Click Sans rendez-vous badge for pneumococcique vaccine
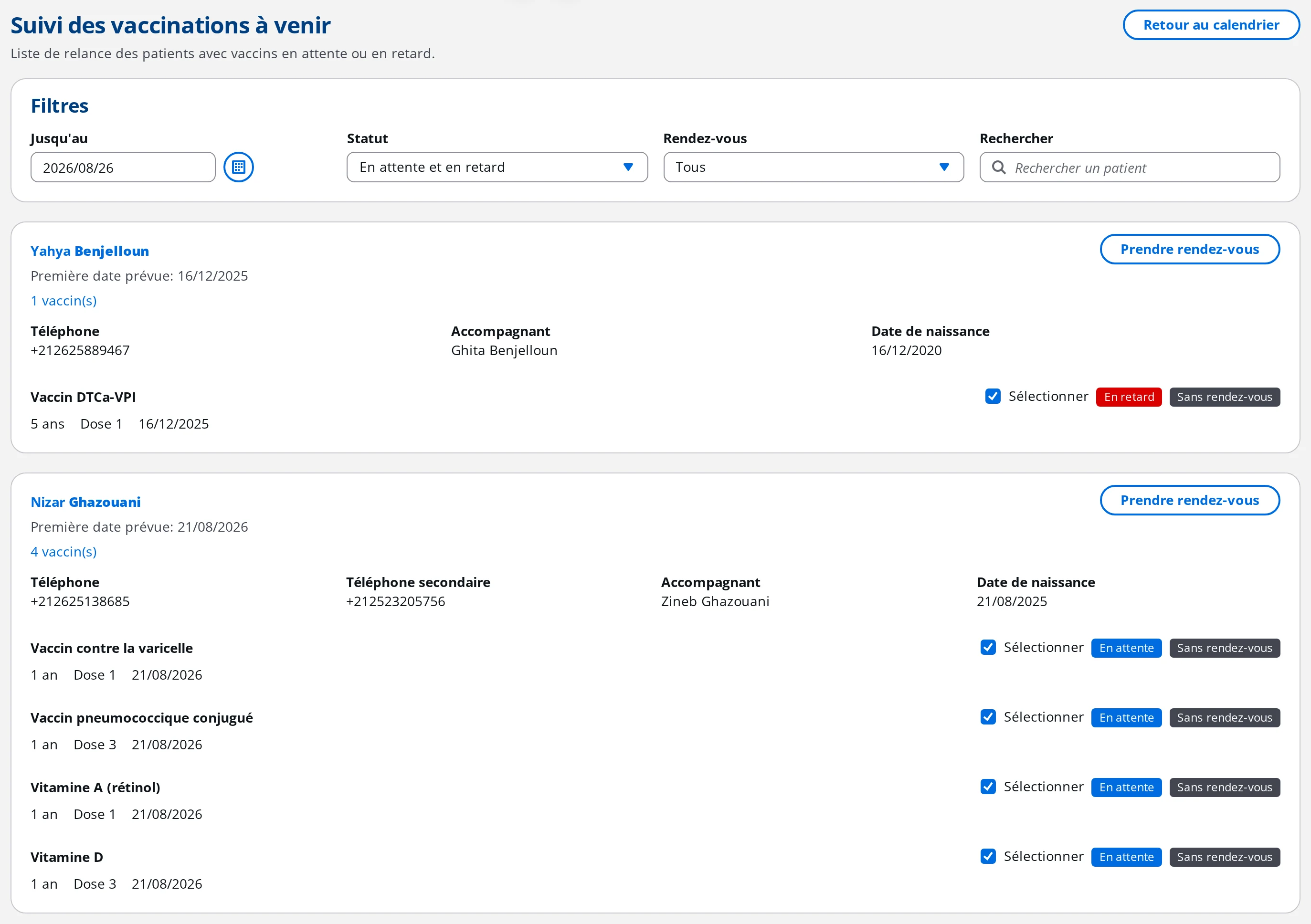 1224,717
